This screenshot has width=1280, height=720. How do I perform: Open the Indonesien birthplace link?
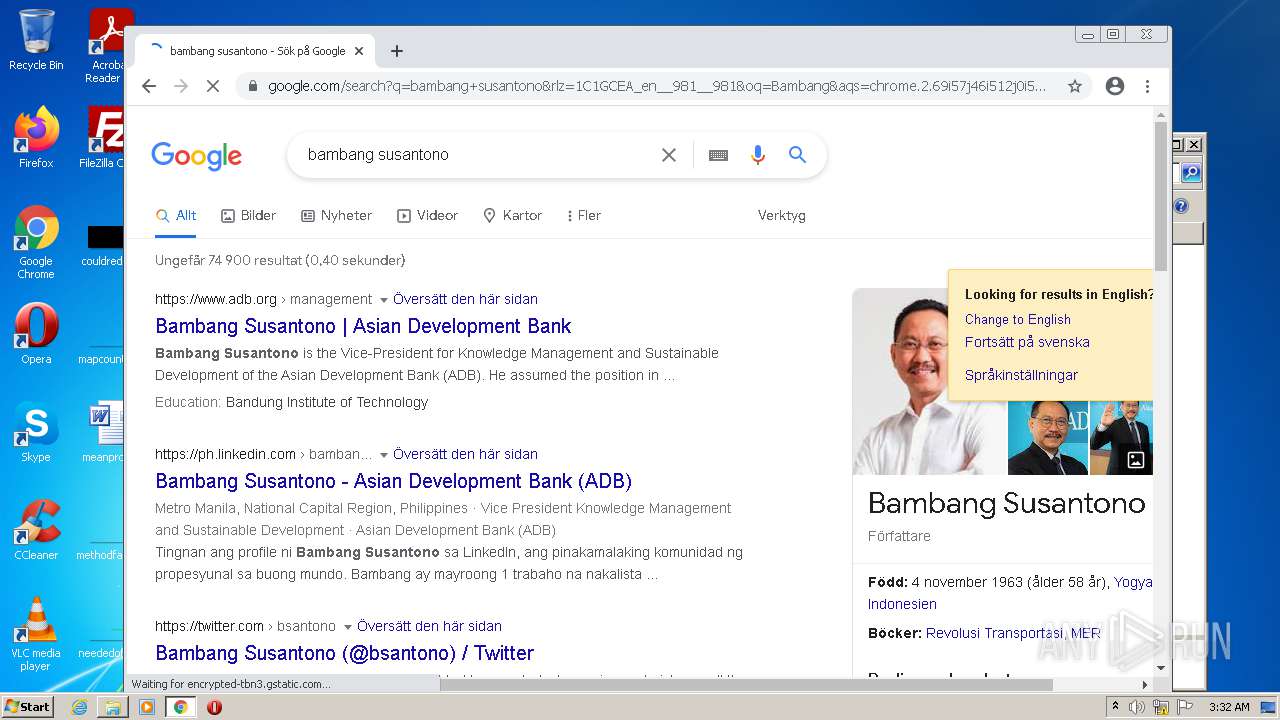(902, 604)
